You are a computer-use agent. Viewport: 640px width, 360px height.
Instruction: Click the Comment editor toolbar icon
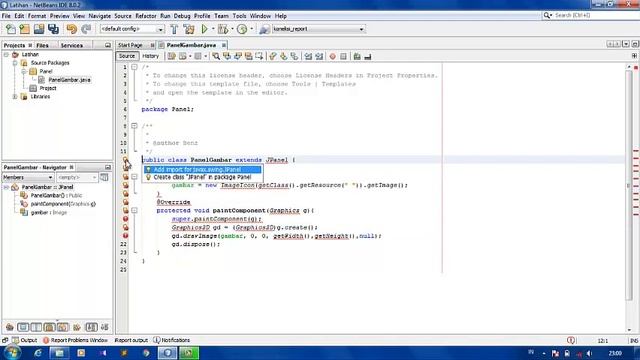pos(357,56)
